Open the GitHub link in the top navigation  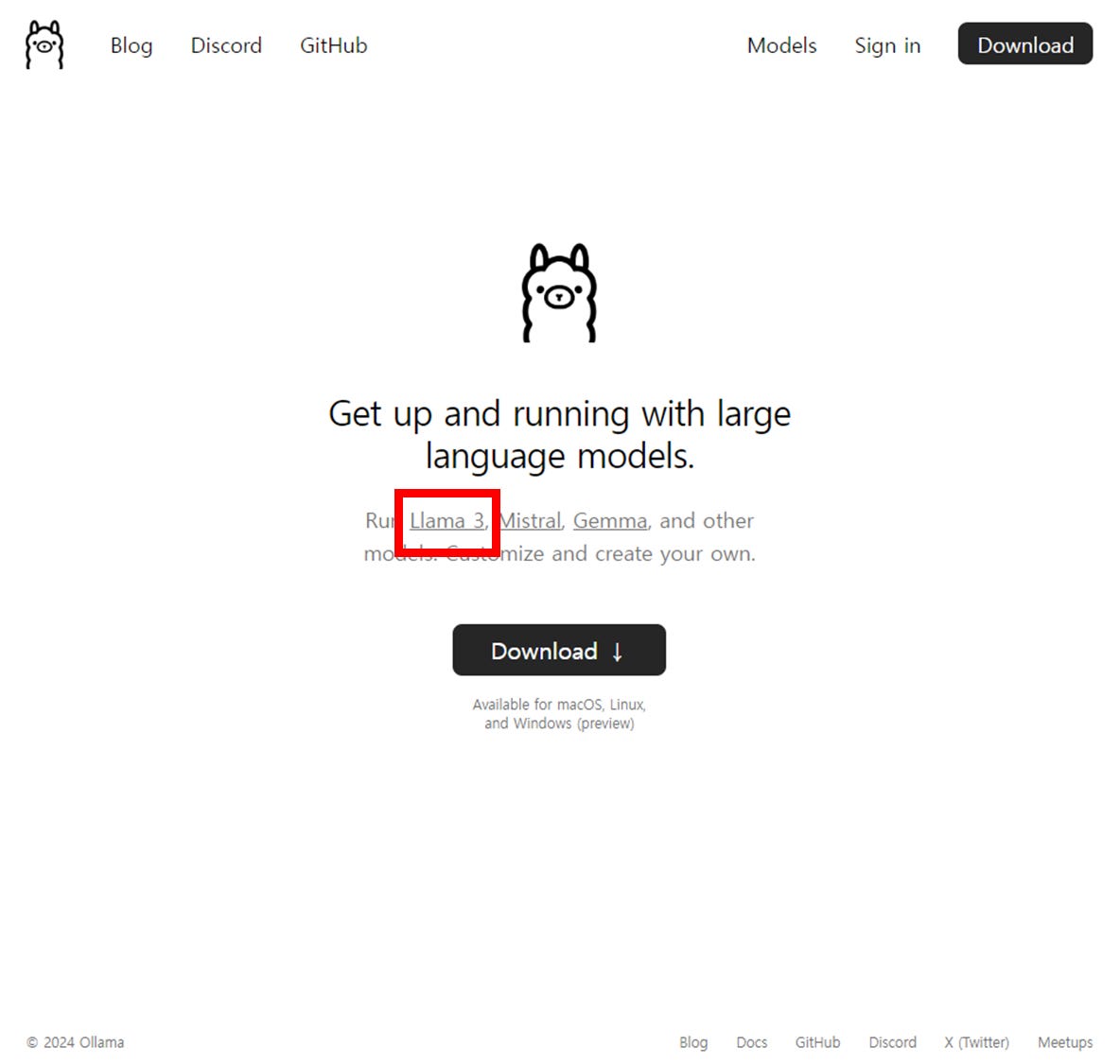(334, 45)
